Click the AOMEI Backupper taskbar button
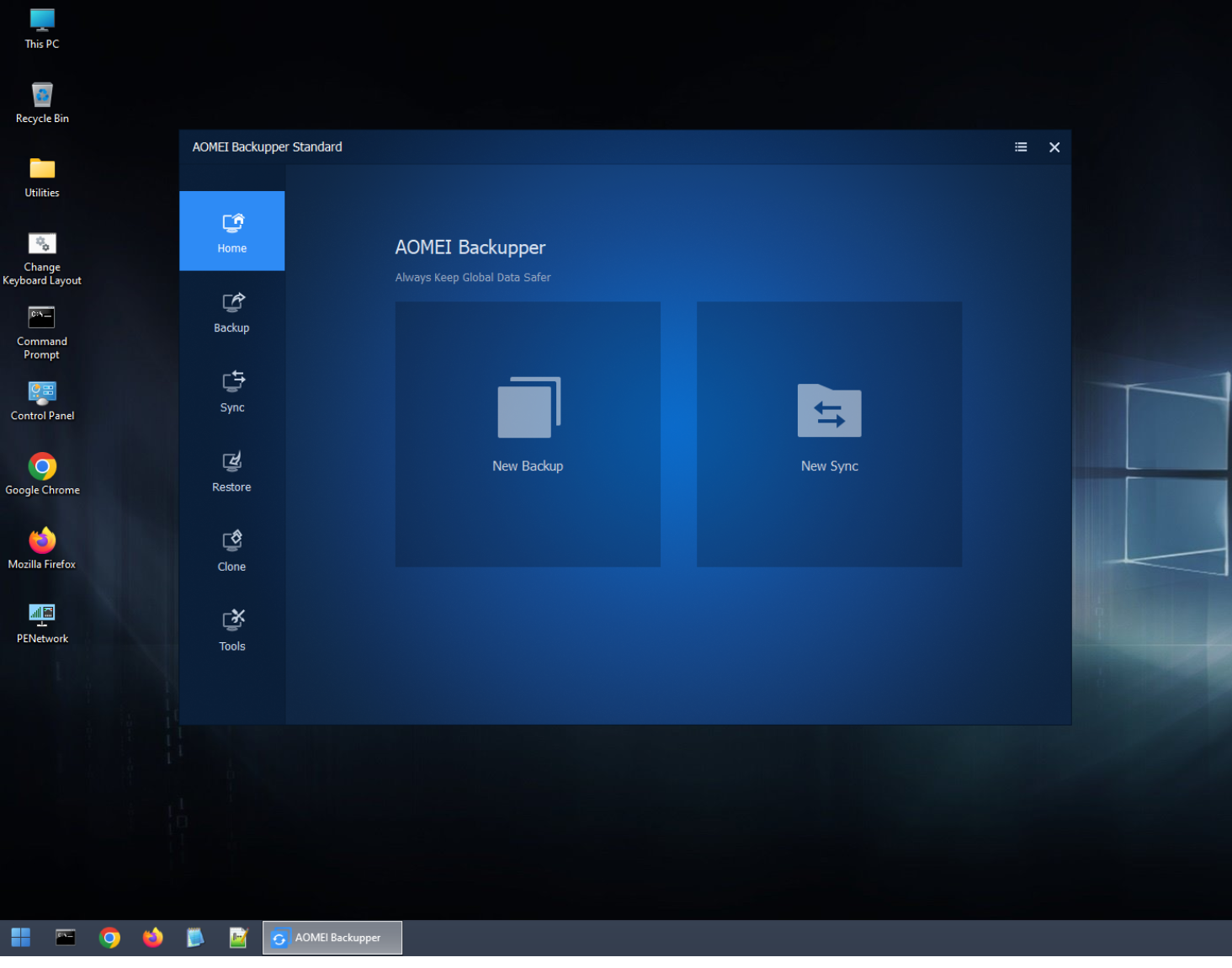 332,938
